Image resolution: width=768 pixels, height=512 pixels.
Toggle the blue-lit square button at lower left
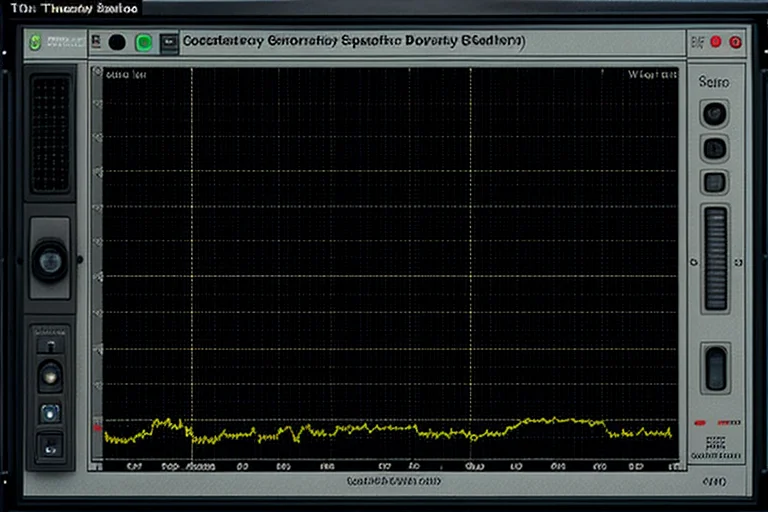coord(50,414)
